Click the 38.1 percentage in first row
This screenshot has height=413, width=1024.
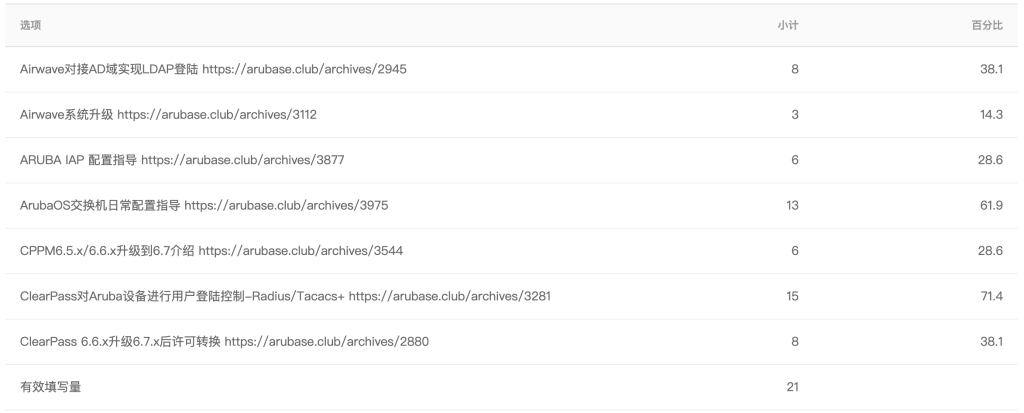click(x=991, y=69)
